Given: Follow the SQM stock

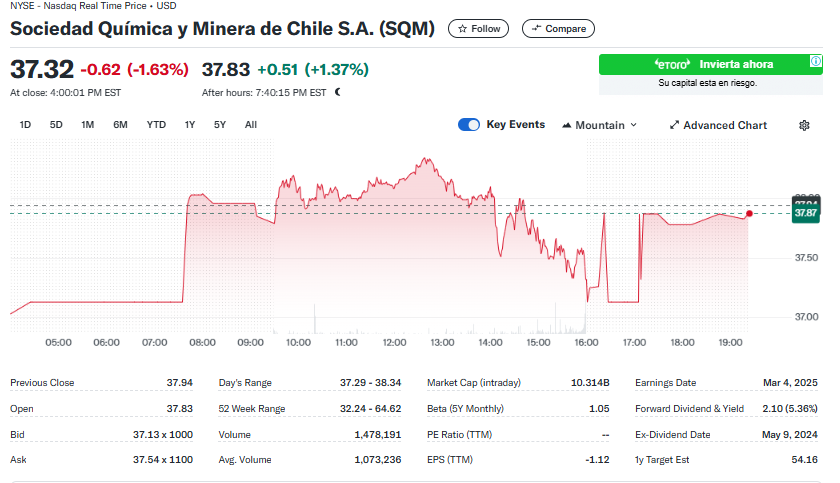Looking at the screenshot, I should click(478, 29).
